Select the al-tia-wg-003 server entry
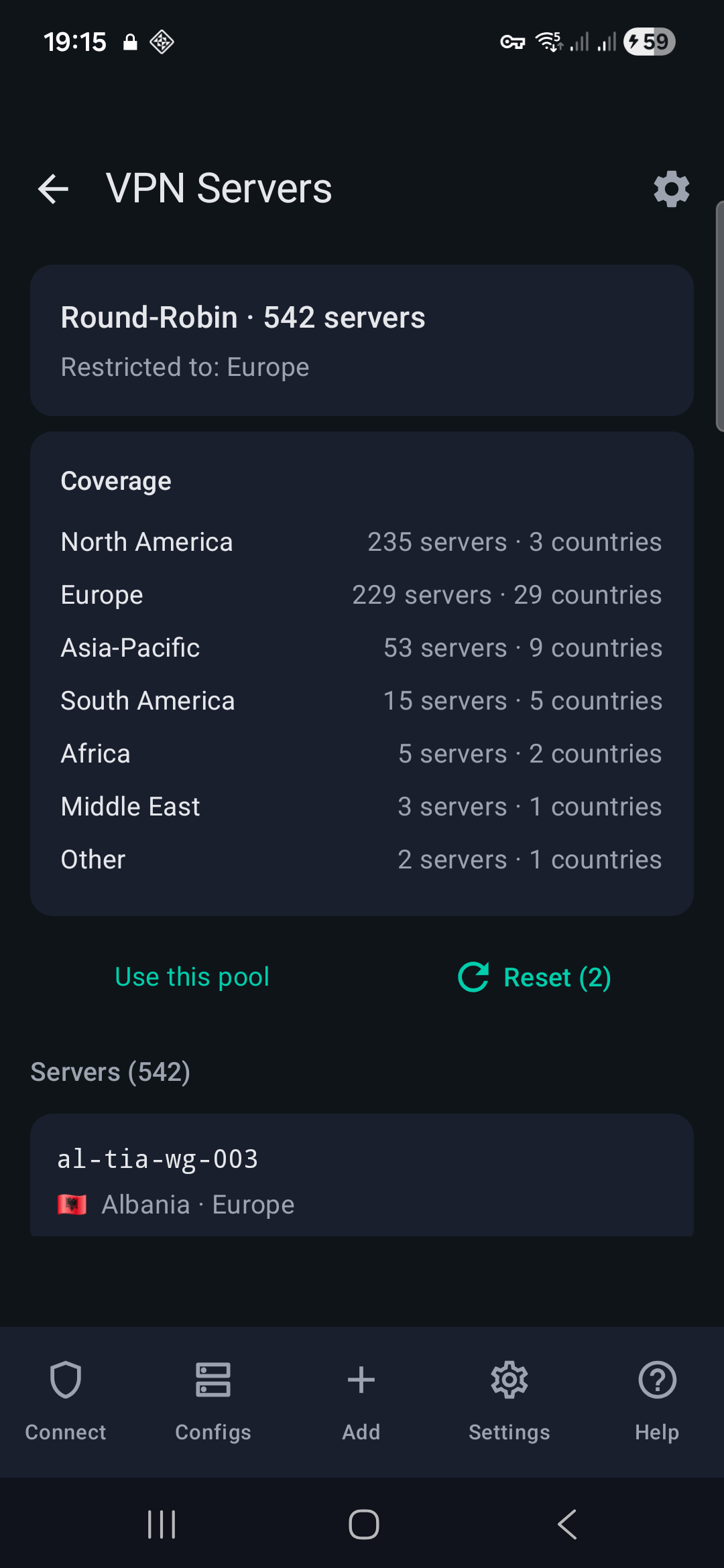Viewport: 724px width, 1568px height. (x=362, y=1175)
